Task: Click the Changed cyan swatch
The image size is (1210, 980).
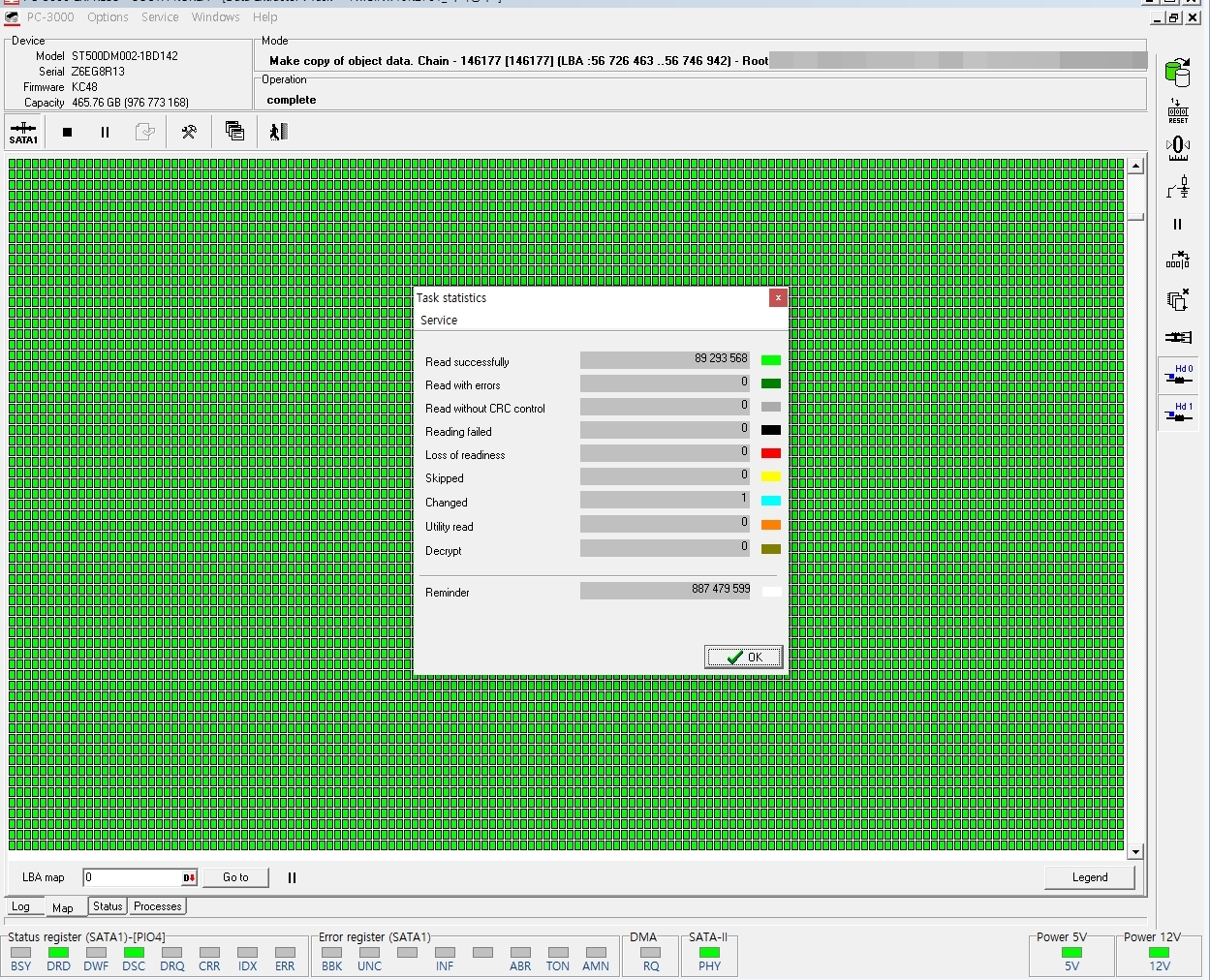Action: pyautogui.click(x=771, y=501)
